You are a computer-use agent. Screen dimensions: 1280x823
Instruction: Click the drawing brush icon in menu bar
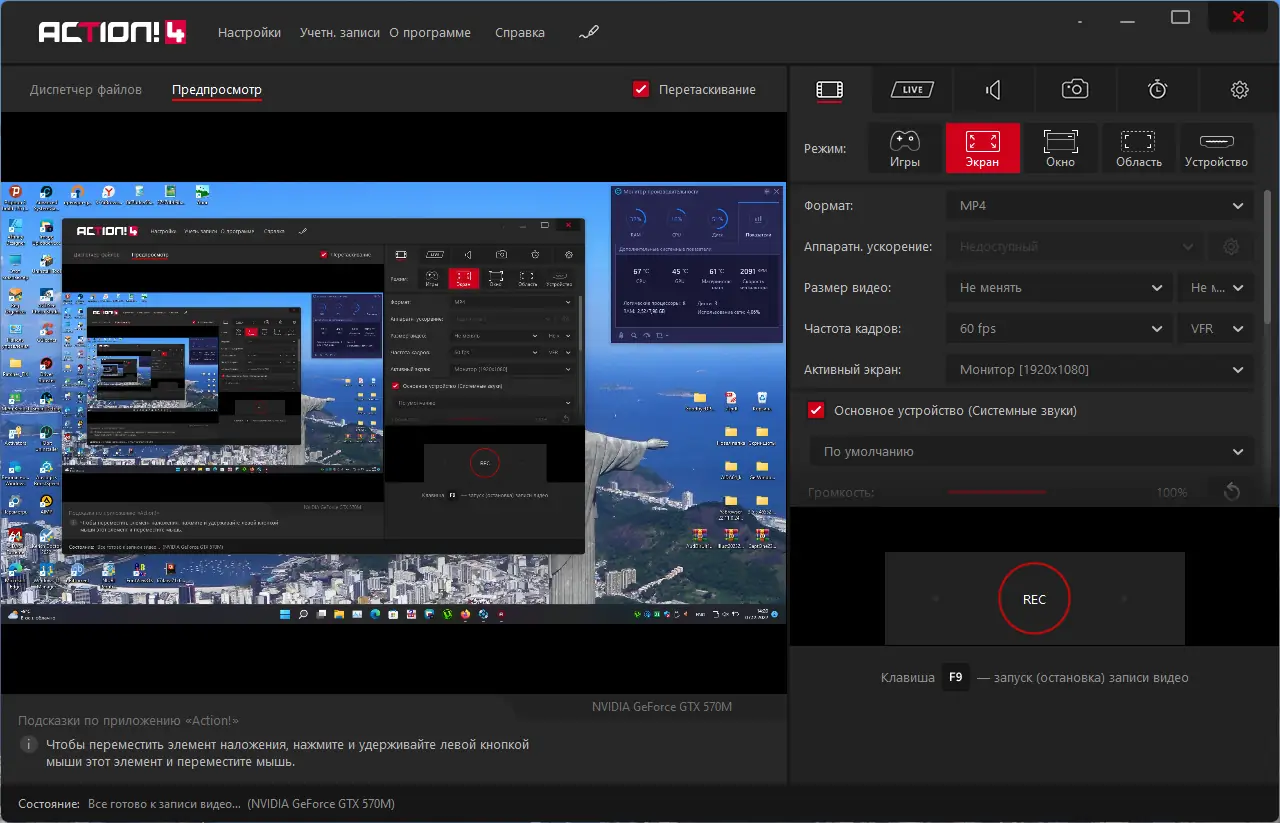[589, 32]
